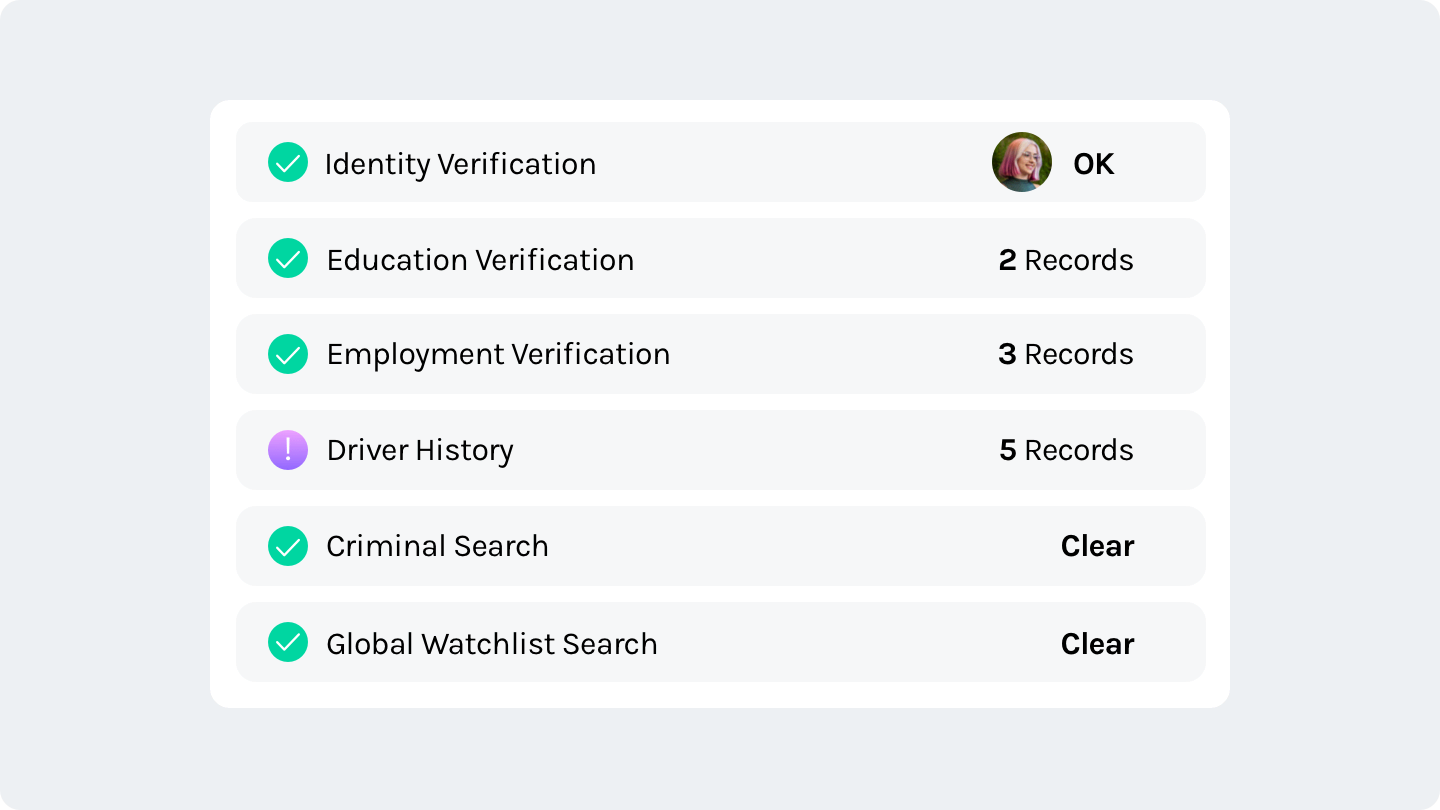Select the Global Watchlist Search label
This screenshot has width=1440, height=810.
tap(492, 644)
